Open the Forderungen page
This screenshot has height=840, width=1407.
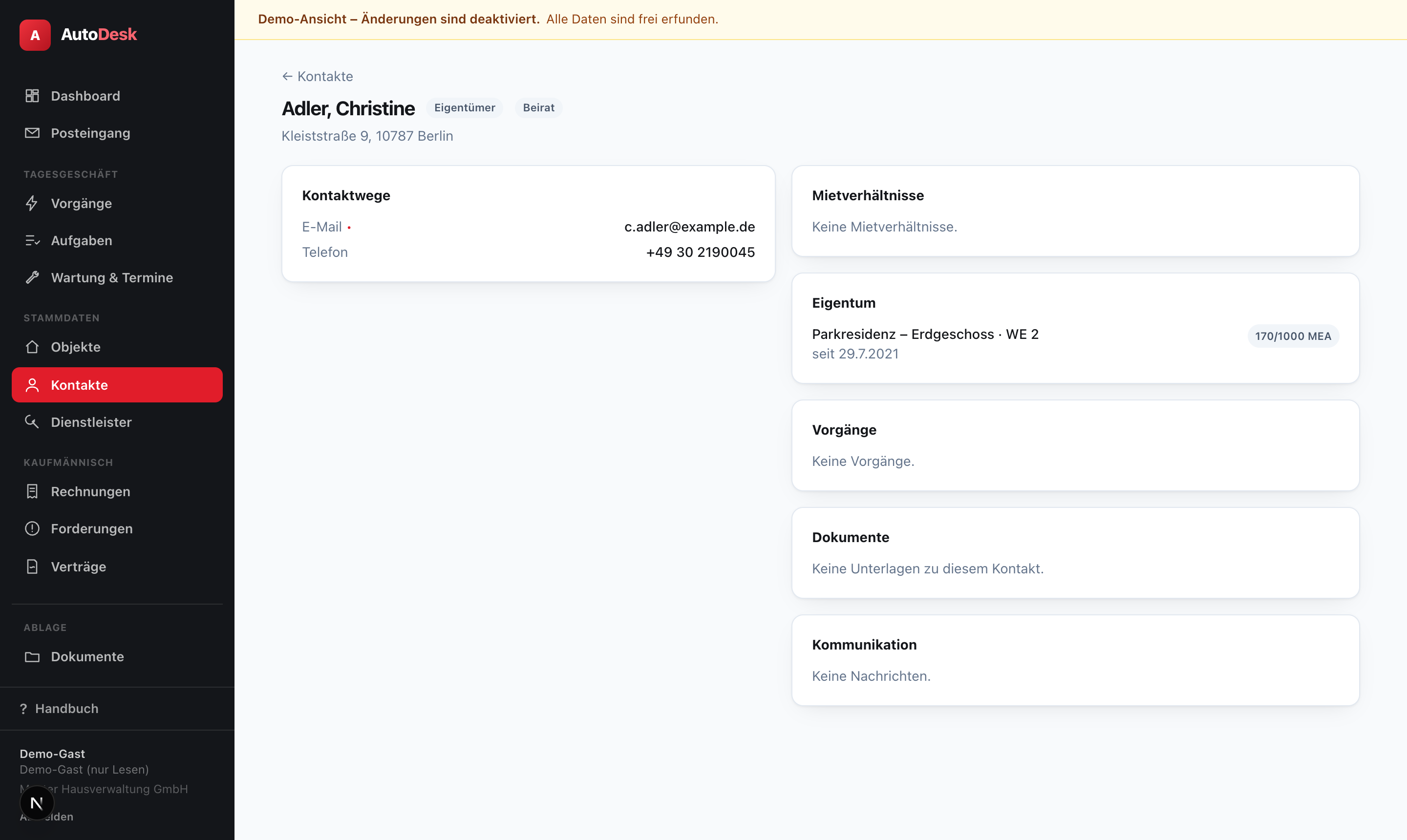pyautogui.click(x=117, y=529)
